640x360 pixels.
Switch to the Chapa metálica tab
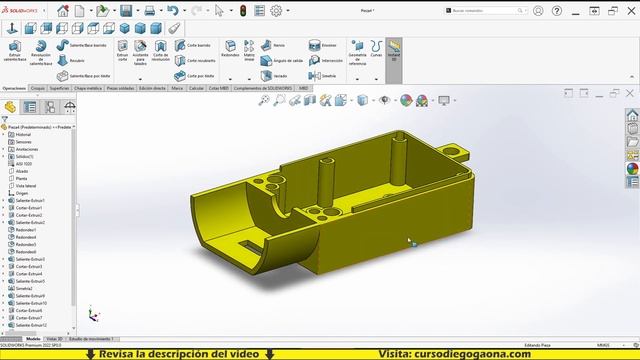coord(88,88)
